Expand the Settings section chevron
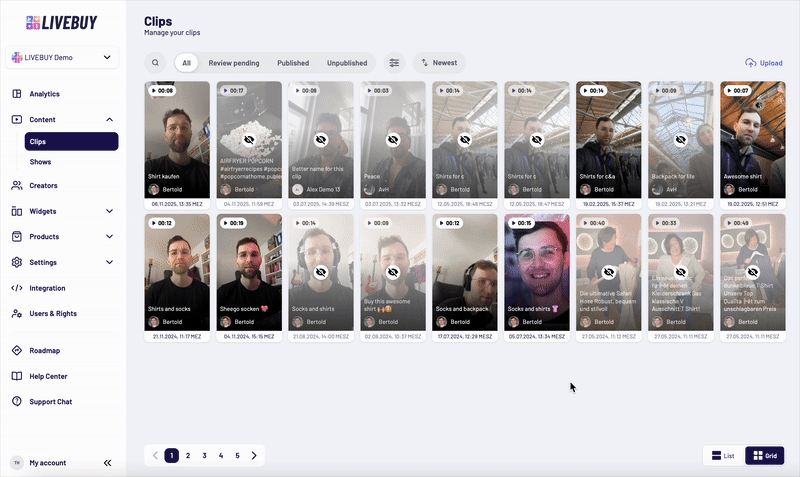800x477 pixels. click(x=109, y=262)
